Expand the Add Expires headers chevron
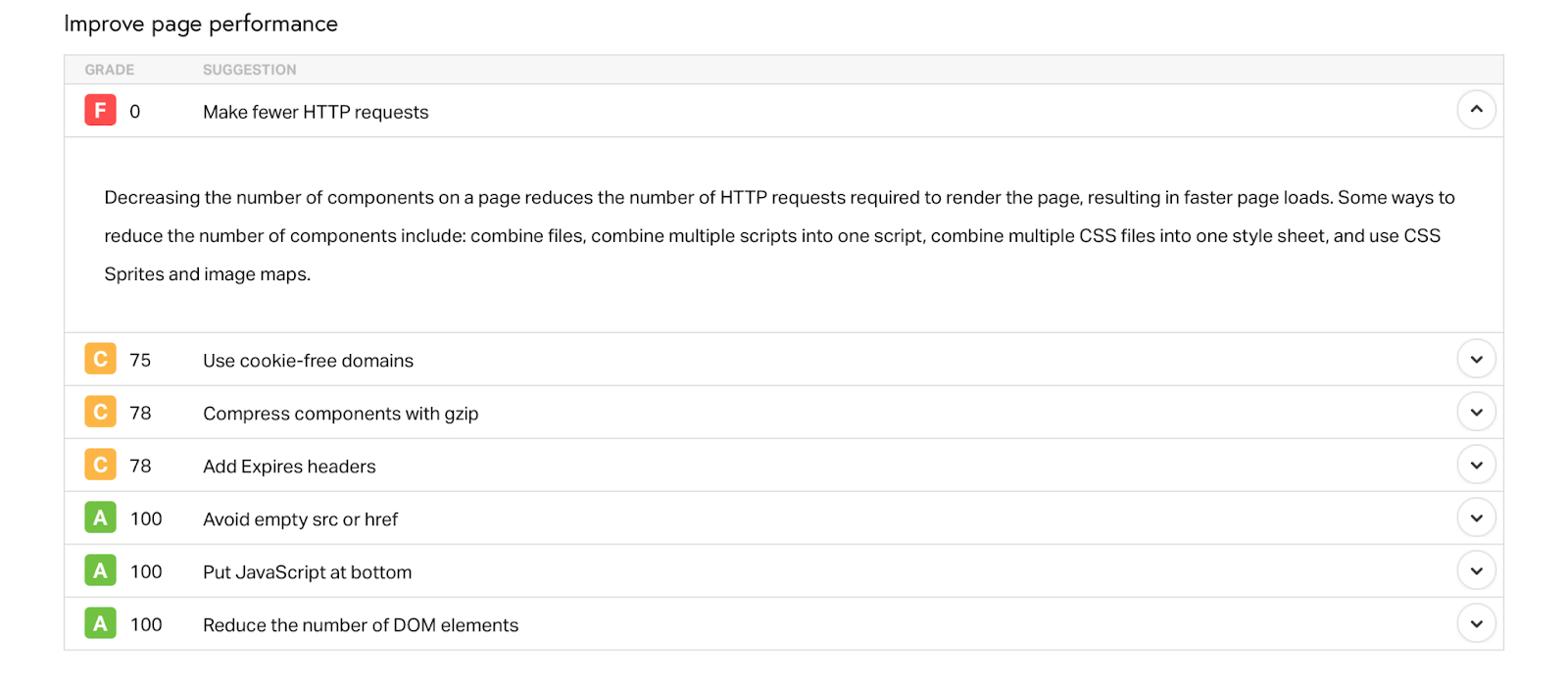The image size is (1568, 690). point(1476,465)
